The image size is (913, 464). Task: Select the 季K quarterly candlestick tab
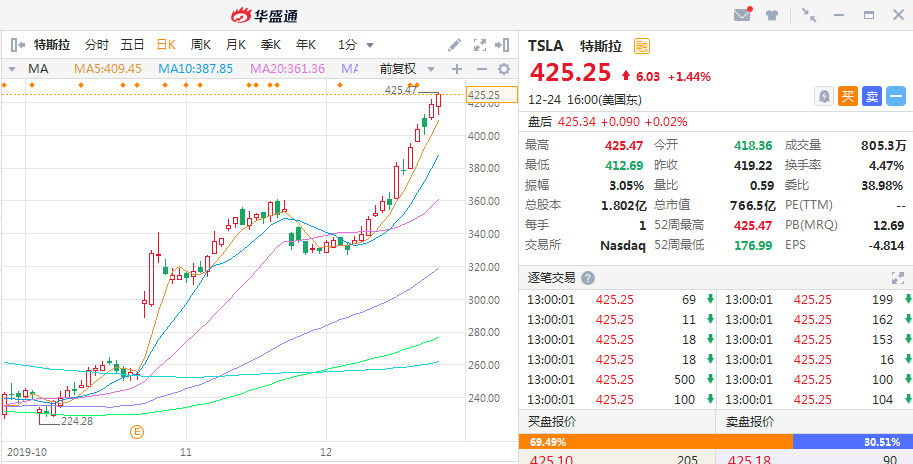(x=271, y=45)
